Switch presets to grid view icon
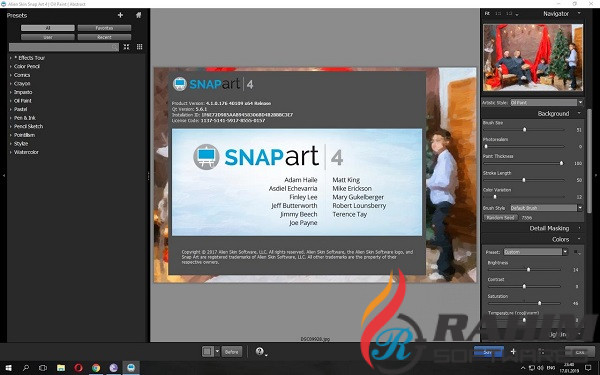Screen dimensions: 600x375 (139, 47)
